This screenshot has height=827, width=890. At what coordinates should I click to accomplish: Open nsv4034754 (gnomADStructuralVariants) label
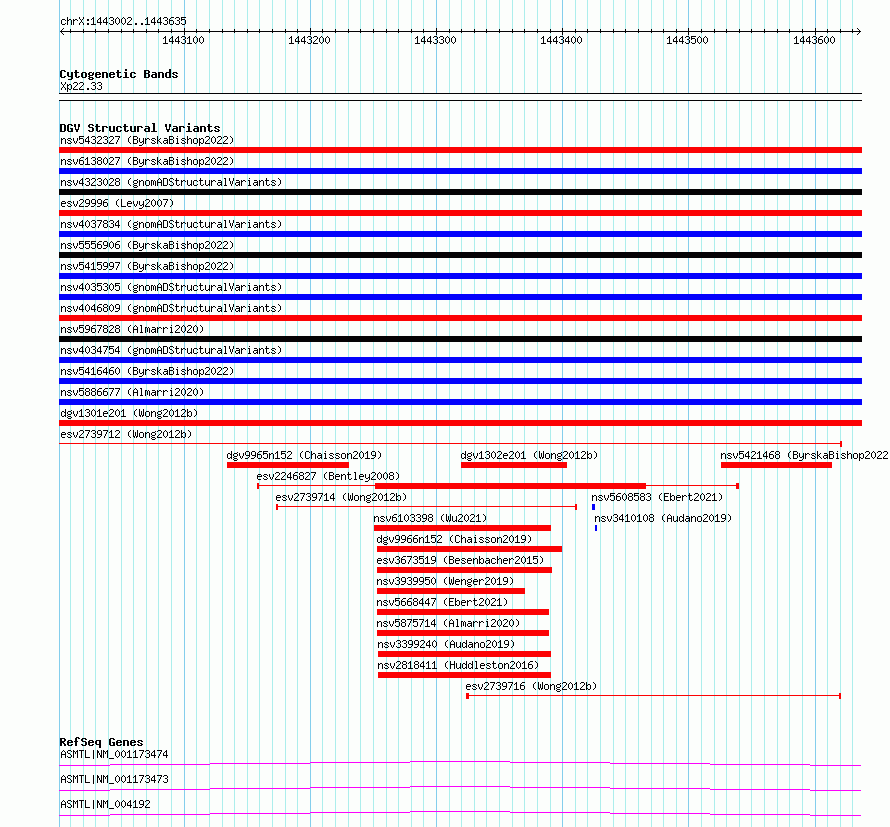click(171, 350)
